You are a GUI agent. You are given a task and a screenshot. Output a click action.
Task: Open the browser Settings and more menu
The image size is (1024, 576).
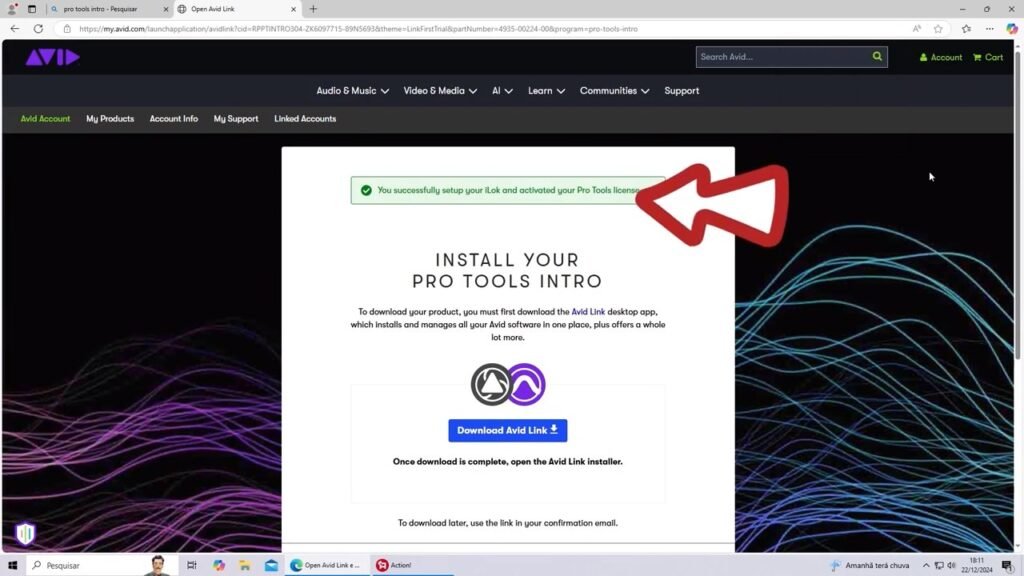pos(990,29)
